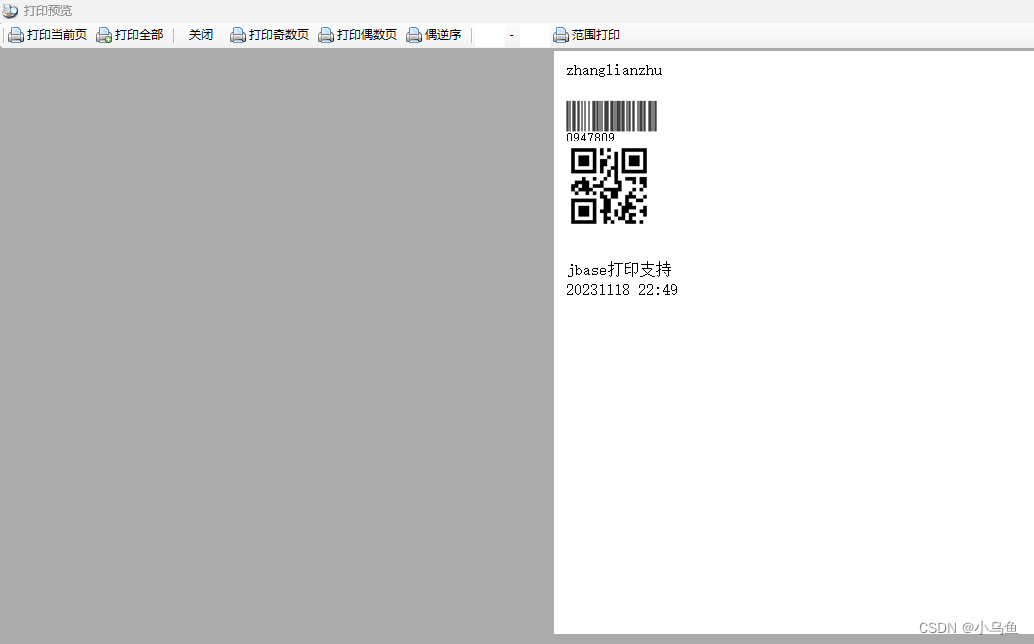Click the barcode image on the preview page
Image resolution: width=1034 pixels, height=644 pixels.
point(611,116)
